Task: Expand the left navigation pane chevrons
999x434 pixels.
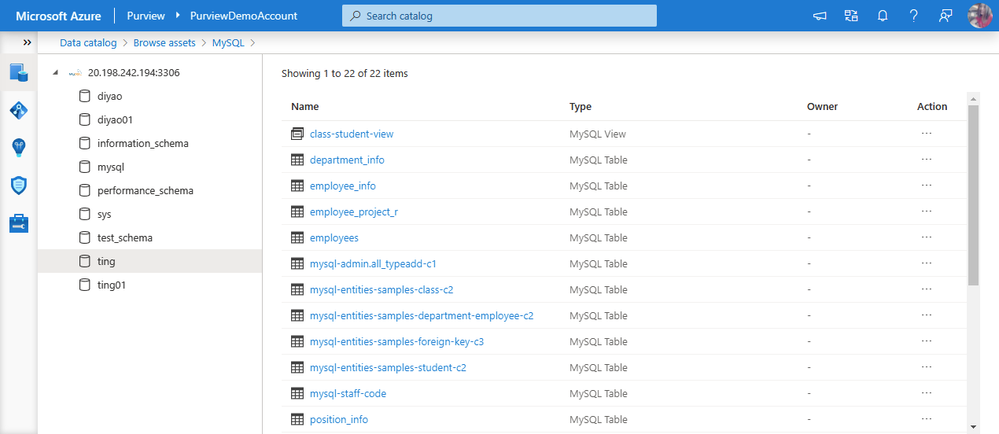Action: [x=27, y=42]
